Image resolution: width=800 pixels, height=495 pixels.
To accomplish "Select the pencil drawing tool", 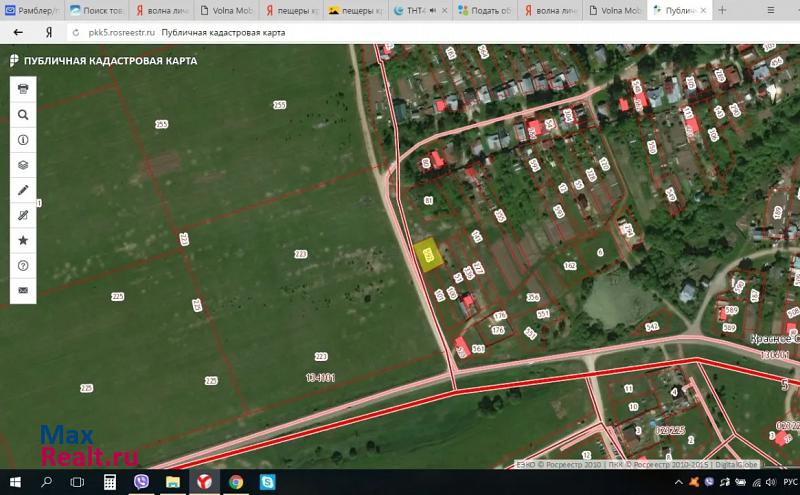I will pyautogui.click(x=23, y=190).
